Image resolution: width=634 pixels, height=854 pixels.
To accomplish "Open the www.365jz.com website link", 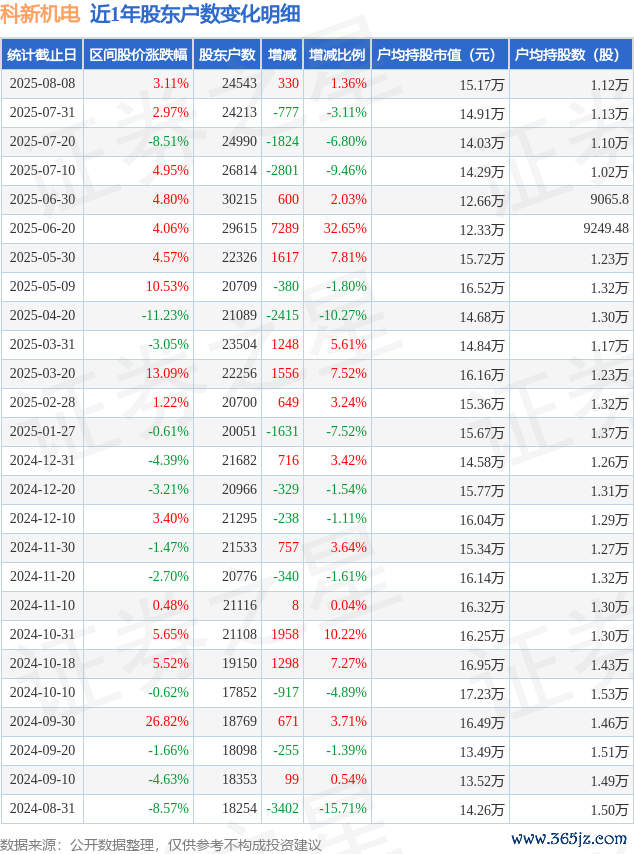I will [569, 838].
